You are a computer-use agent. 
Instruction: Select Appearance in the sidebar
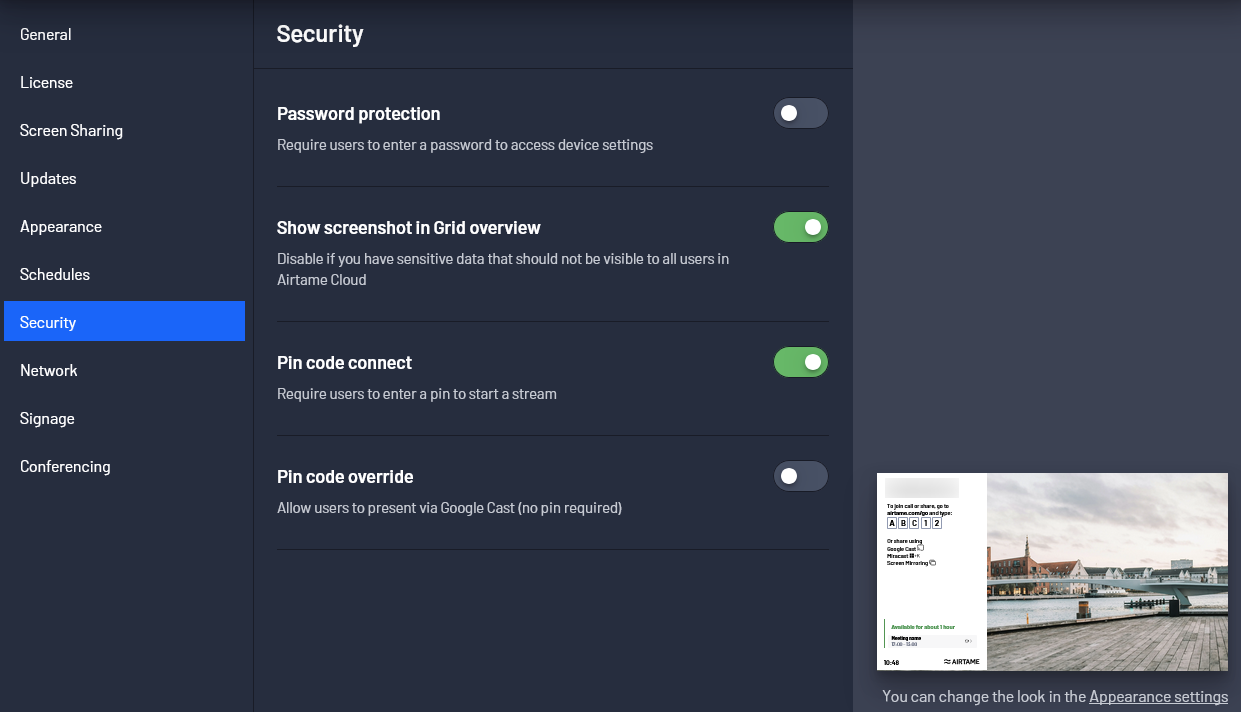61,226
